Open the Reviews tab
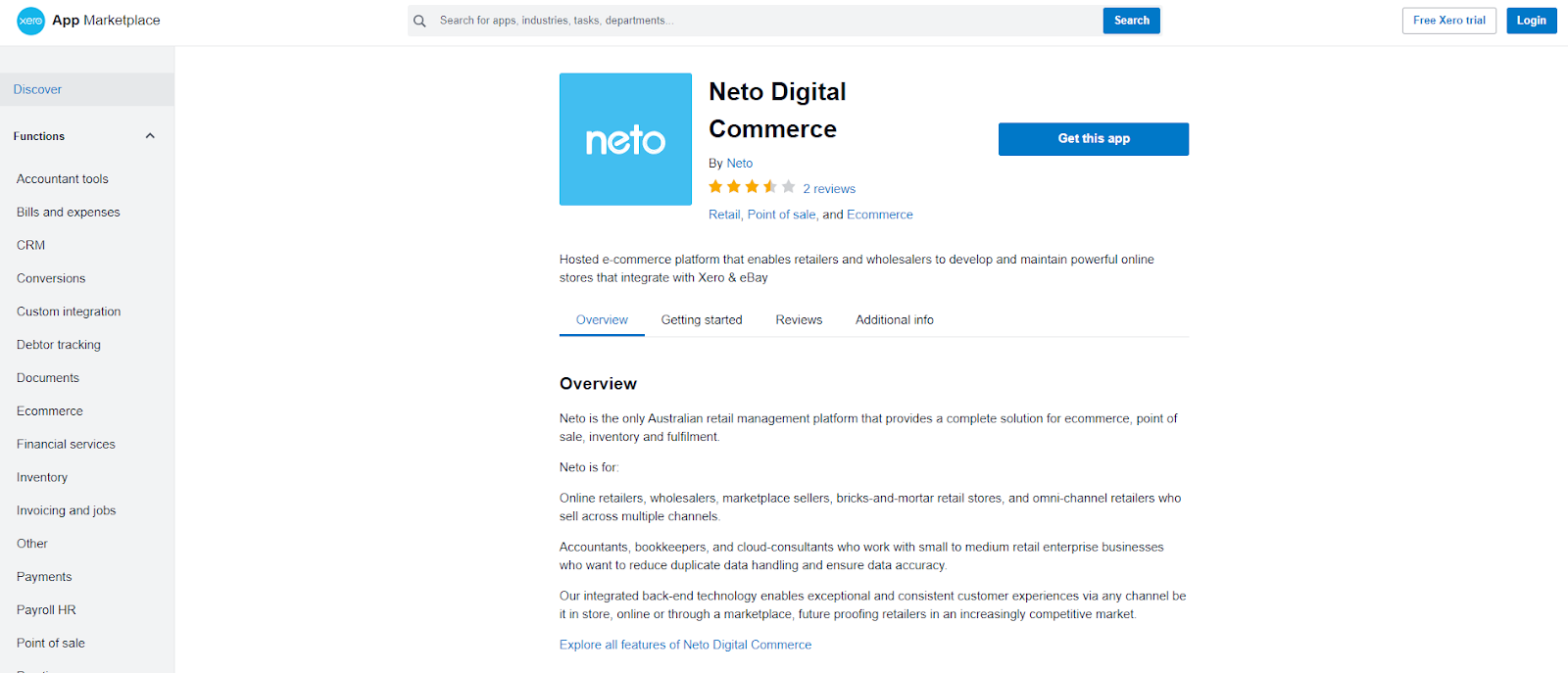Screen dimensions: 1568x673 799,320
